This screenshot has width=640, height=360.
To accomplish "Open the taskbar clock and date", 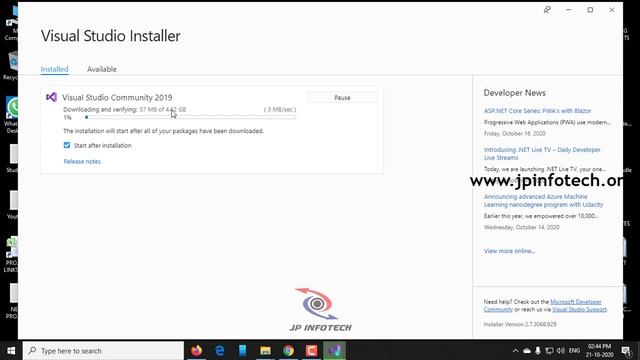I will [x=599, y=351].
